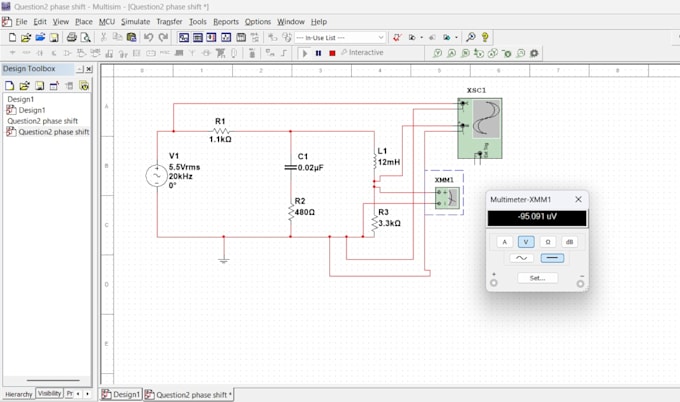Screen dimensions: 680x402
Task: Place a voltage reference probe
Action: (507, 53)
